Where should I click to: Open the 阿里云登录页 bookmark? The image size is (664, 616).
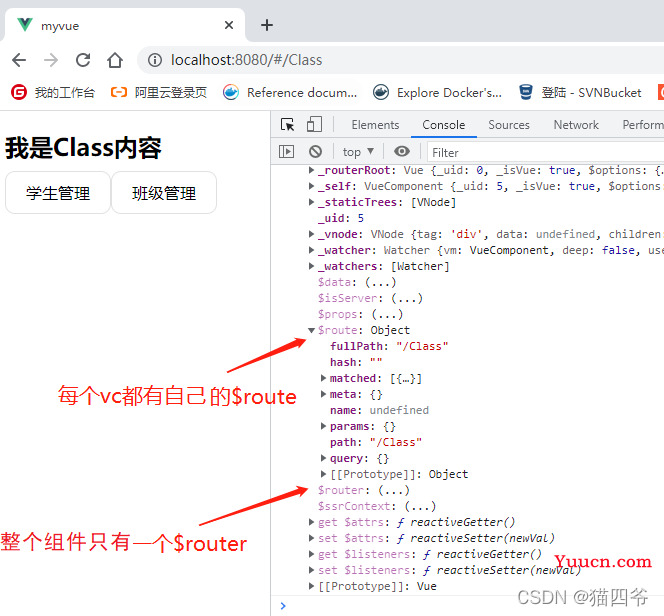click(158, 92)
